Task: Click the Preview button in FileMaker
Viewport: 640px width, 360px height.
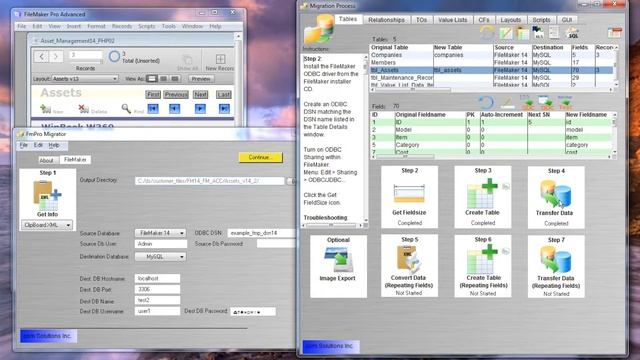Action: (201, 79)
